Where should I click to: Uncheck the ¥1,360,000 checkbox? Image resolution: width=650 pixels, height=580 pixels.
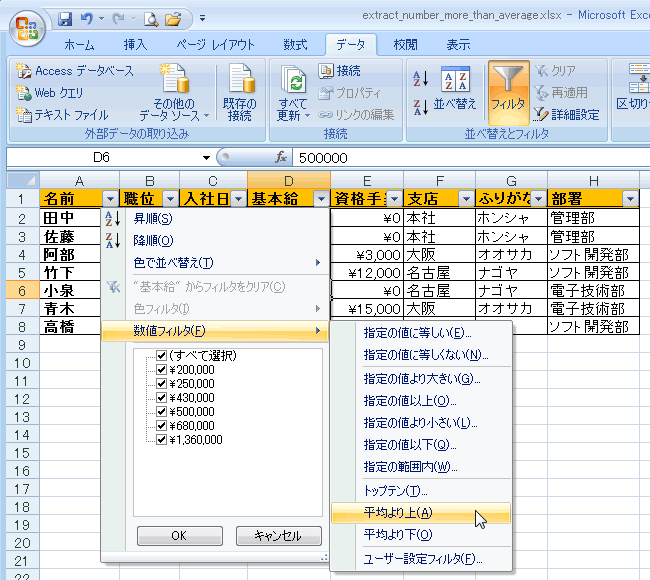161,440
